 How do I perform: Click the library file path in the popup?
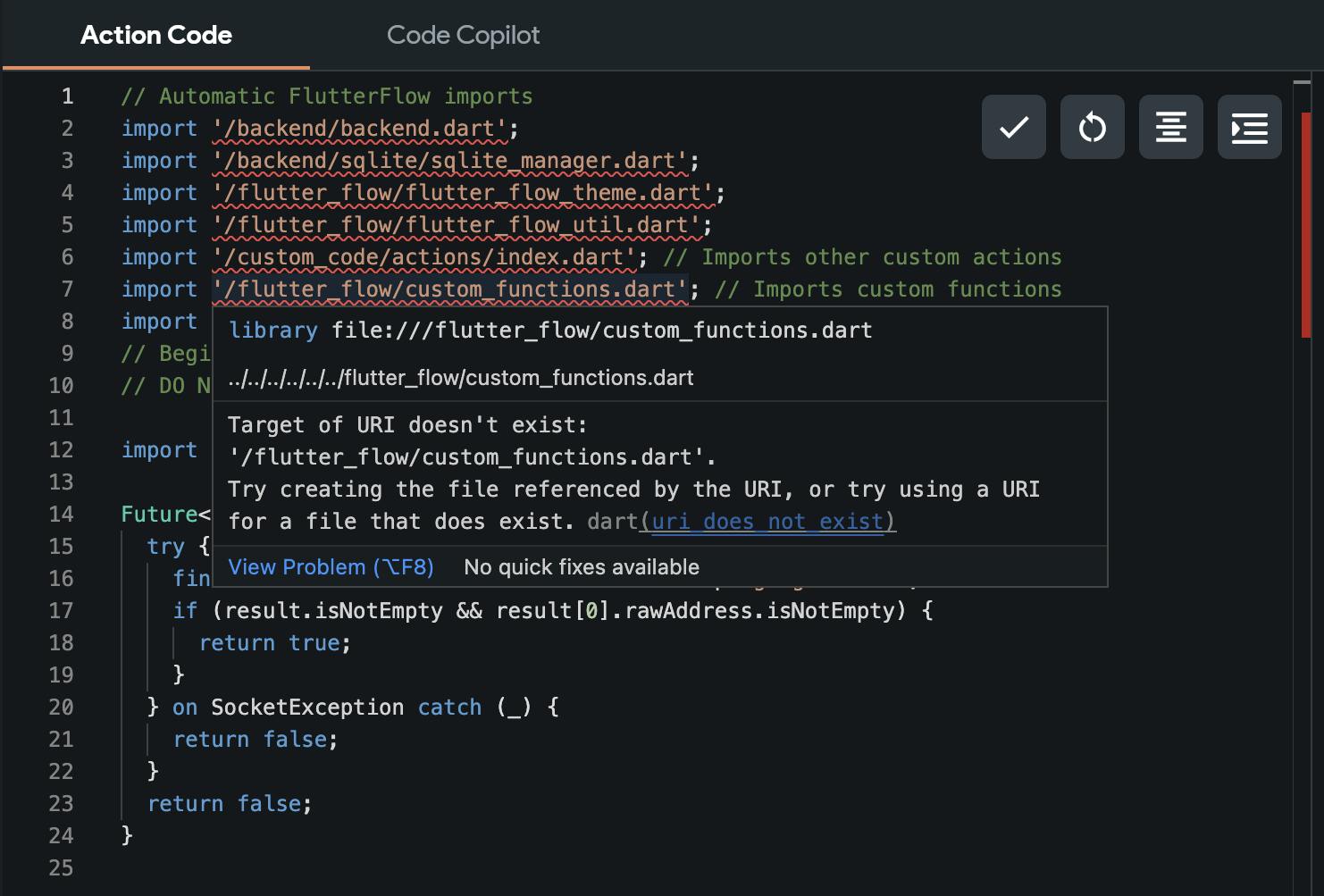point(601,331)
